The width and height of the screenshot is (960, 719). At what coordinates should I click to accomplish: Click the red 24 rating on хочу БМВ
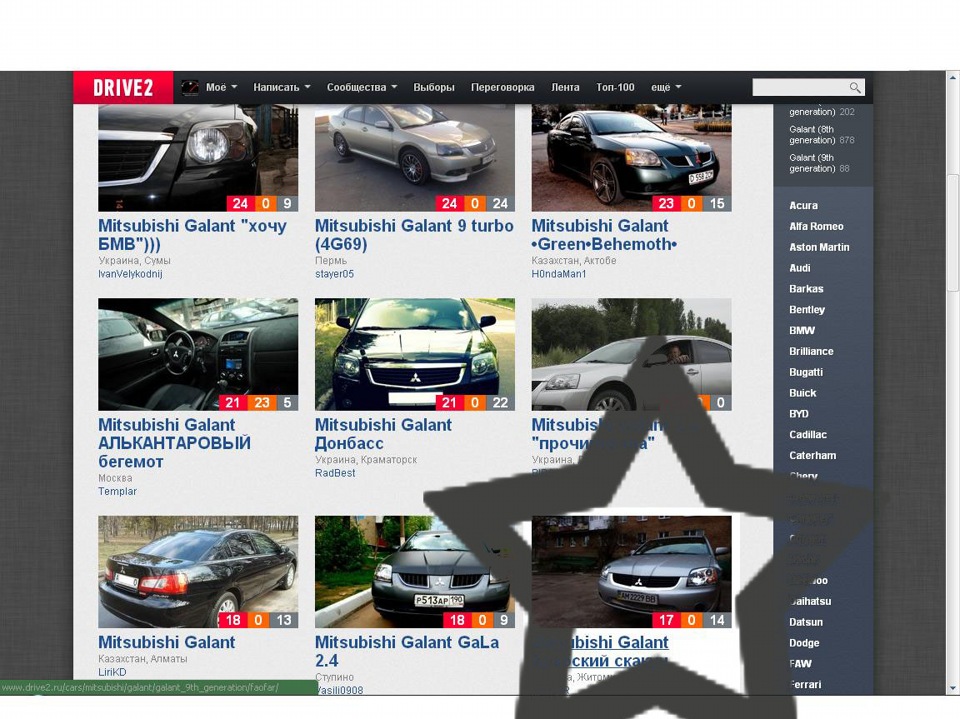click(240, 204)
